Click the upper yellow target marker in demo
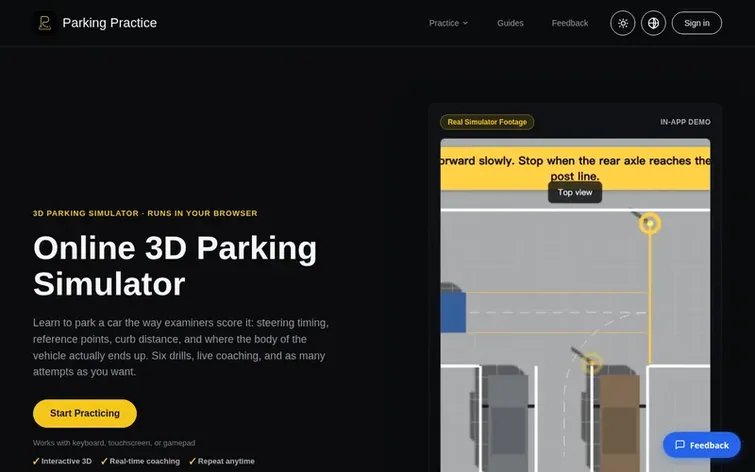The width and height of the screenshot is (755, 472). [x=650, y=223]
